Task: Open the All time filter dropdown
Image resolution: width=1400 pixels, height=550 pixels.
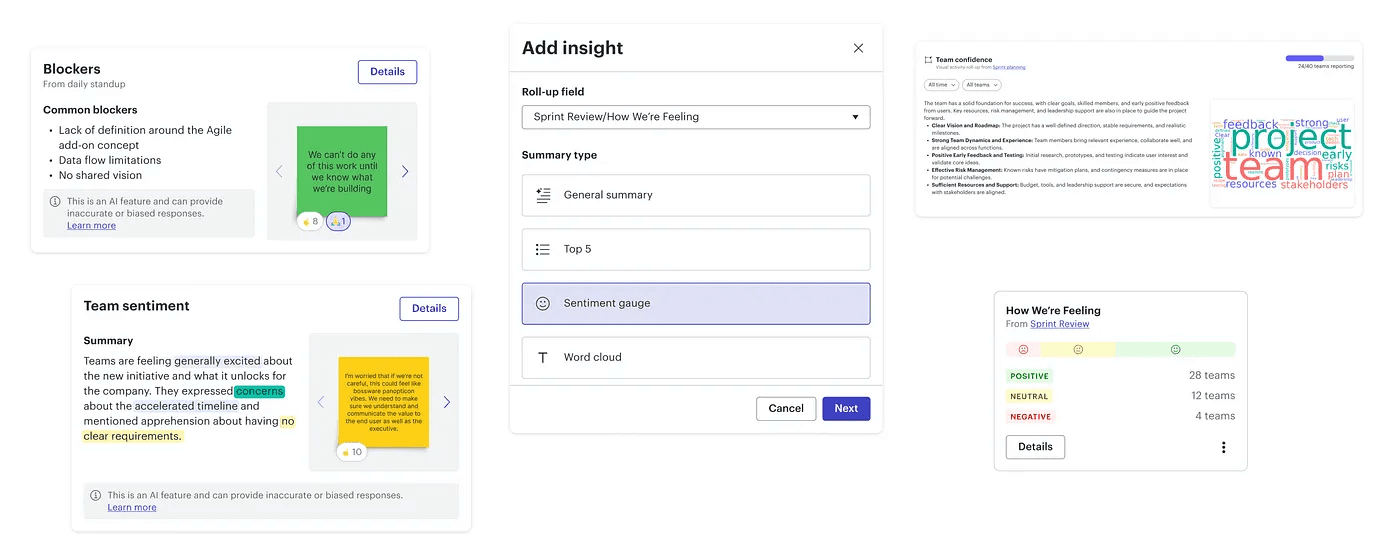Action: click(x=941, y=85)
